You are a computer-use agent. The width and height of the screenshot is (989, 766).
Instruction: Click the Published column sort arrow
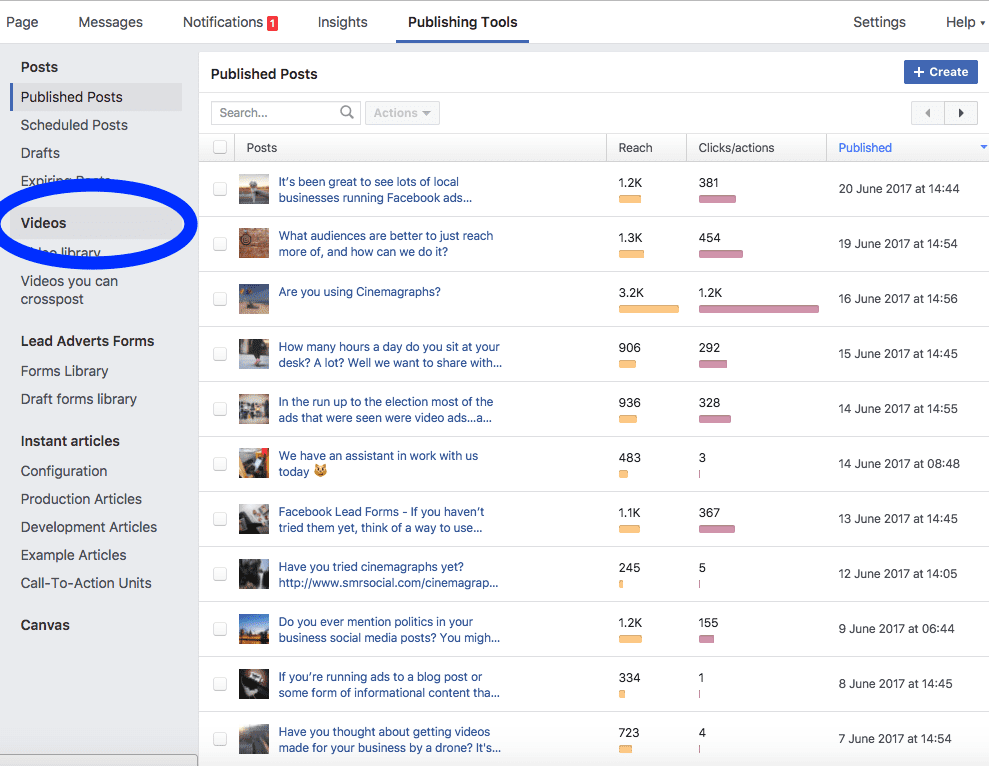click(983, 147)
